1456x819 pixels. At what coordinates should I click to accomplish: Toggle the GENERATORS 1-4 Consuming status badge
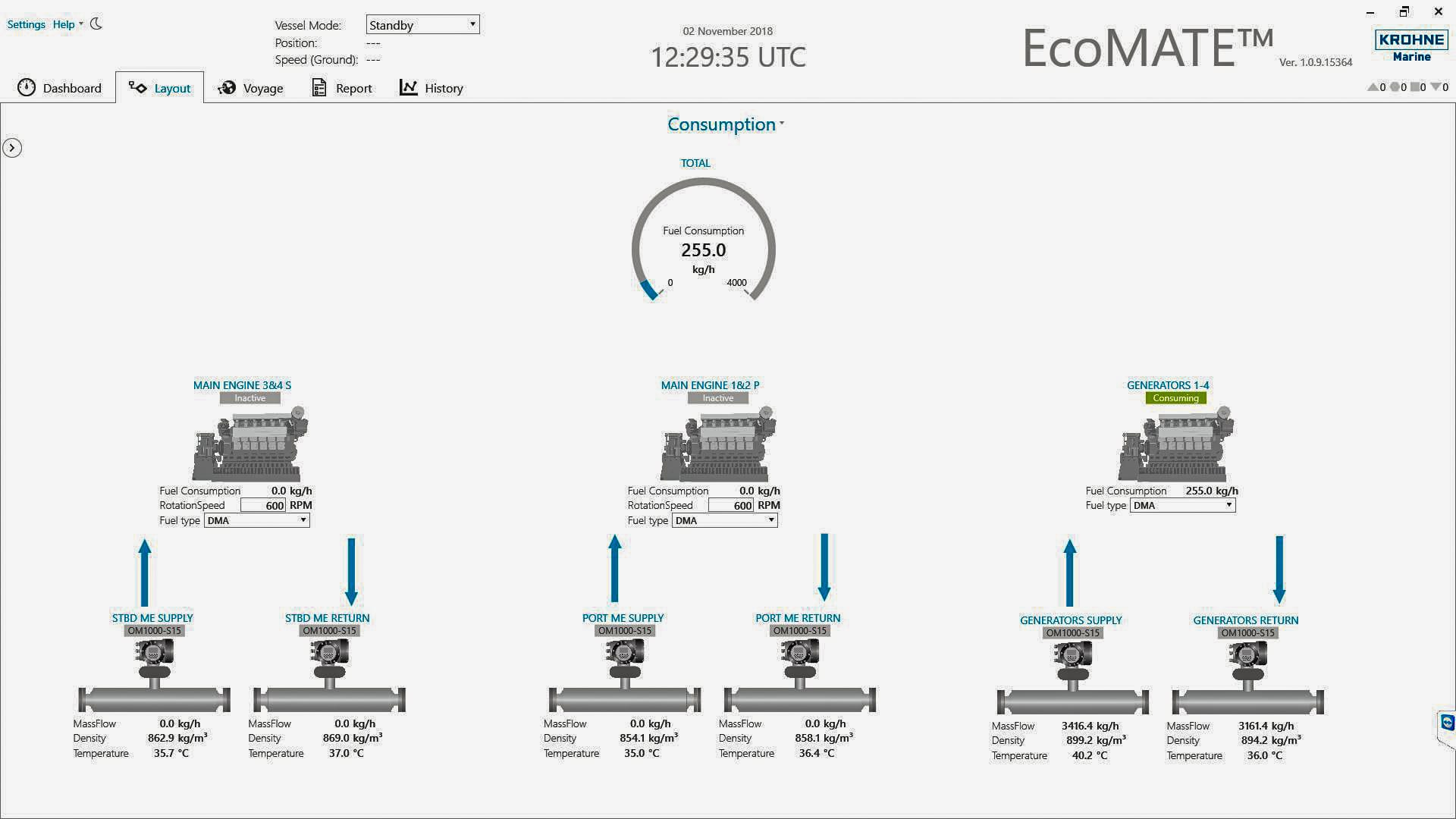(1175, 397)
